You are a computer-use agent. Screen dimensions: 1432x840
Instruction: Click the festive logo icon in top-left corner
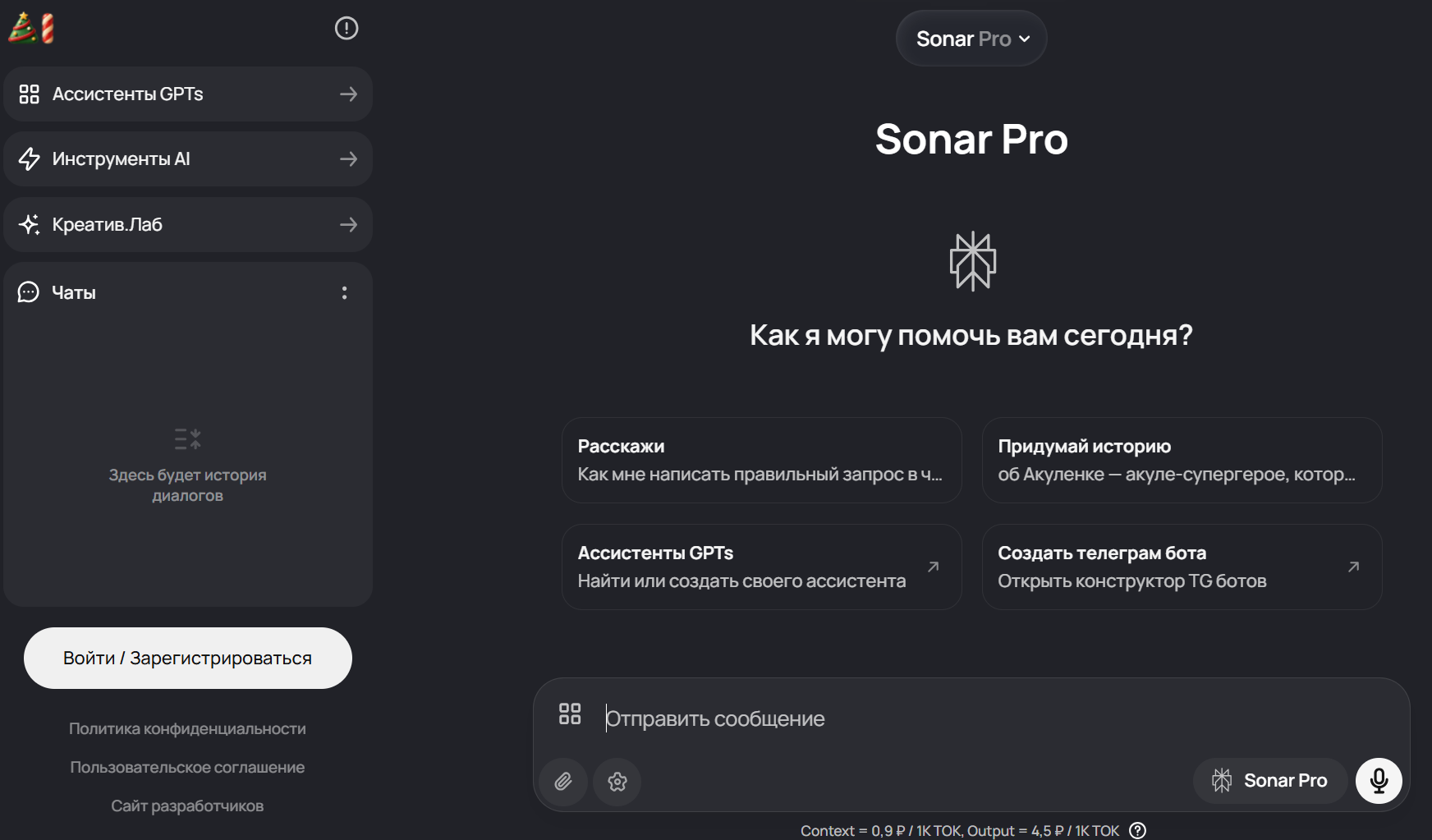[x=31, y=28]
